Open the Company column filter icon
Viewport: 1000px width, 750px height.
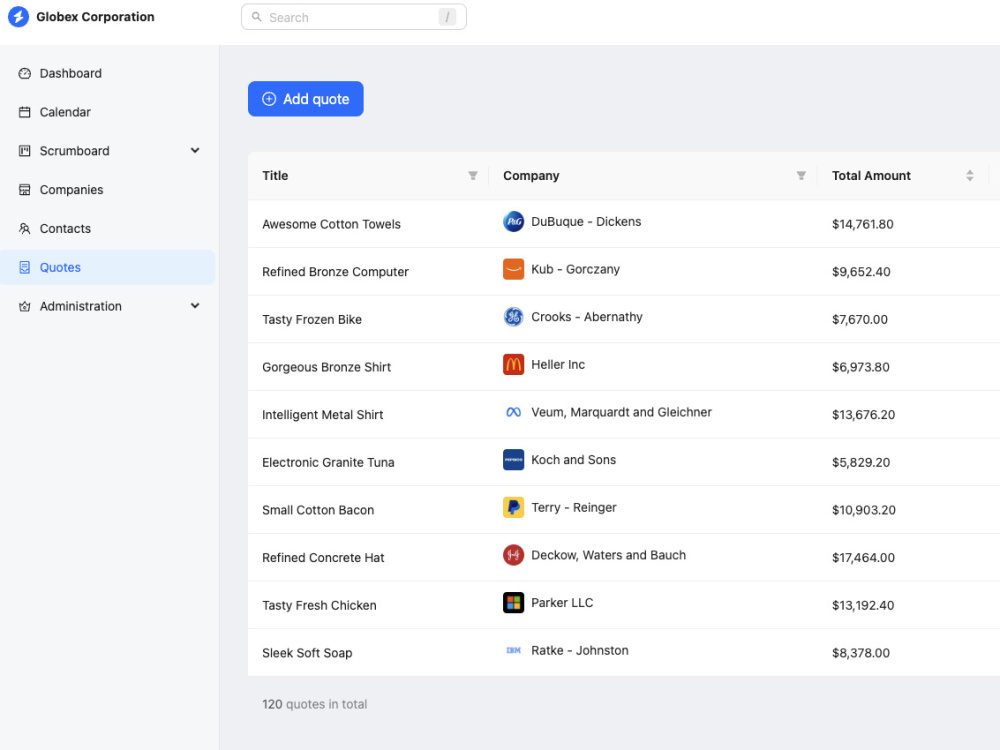[x=801, y=176]
